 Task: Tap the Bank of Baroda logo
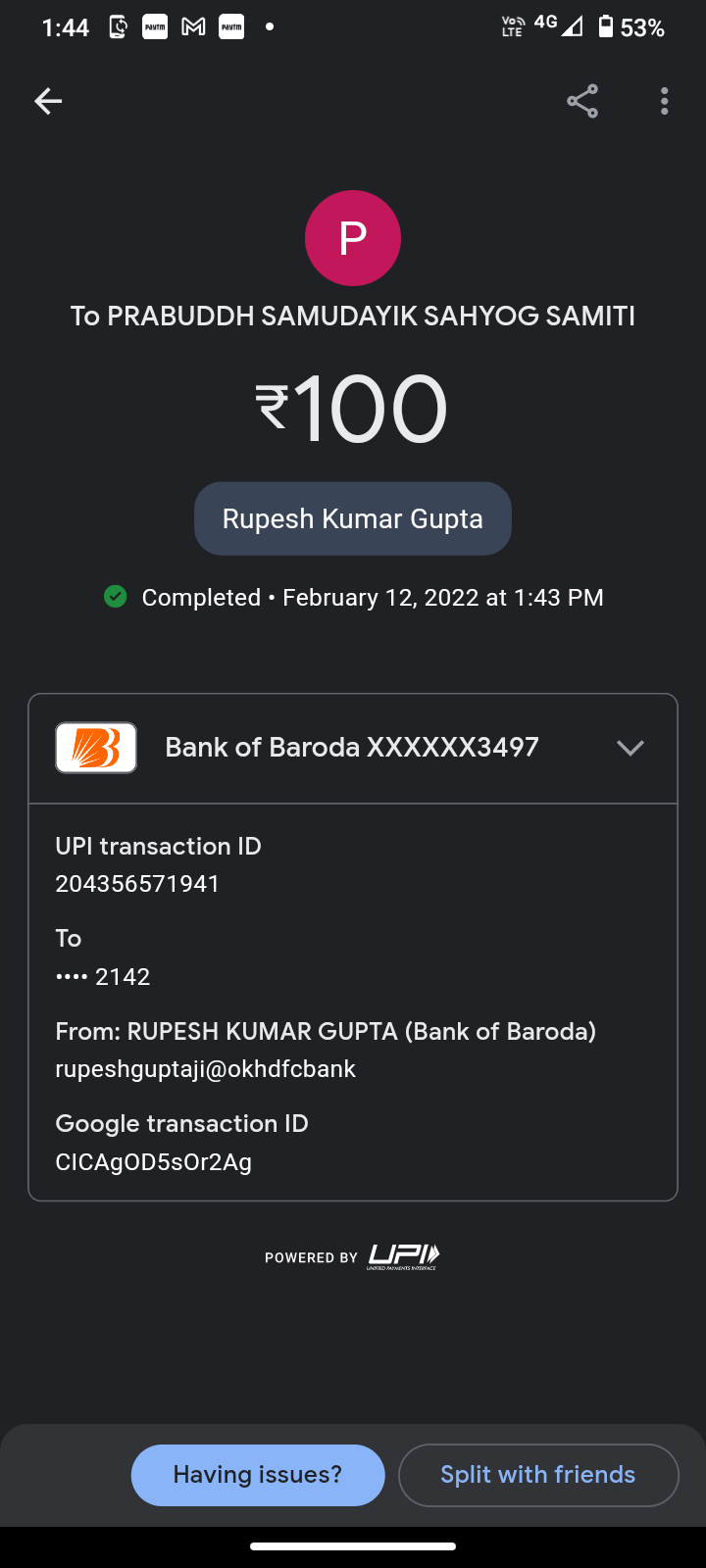tap(96, 748)
